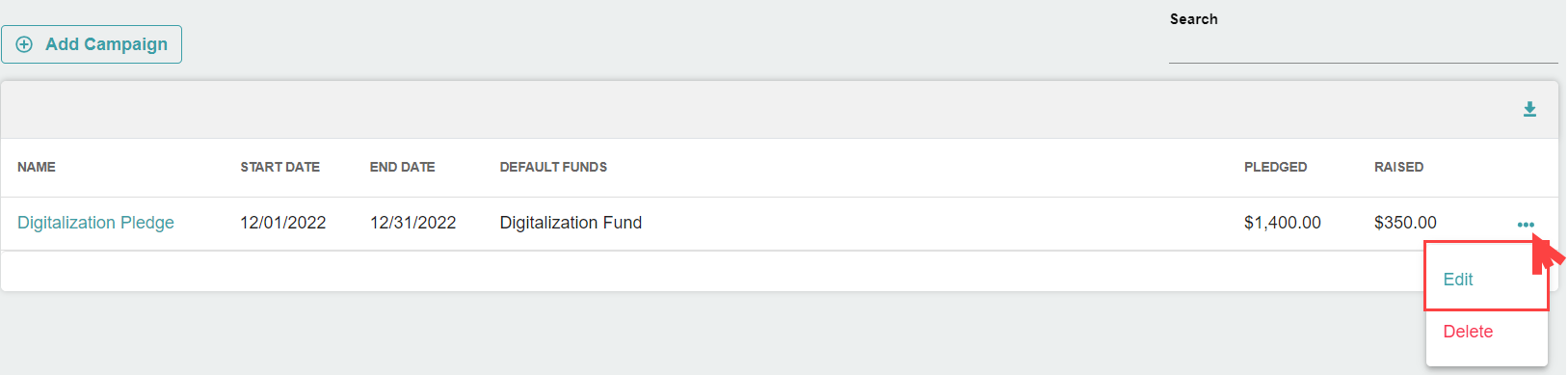Viewport: 1568px width, 375px height.
Task: Click the Add Campaign button
Action: [x=92, y=44]
